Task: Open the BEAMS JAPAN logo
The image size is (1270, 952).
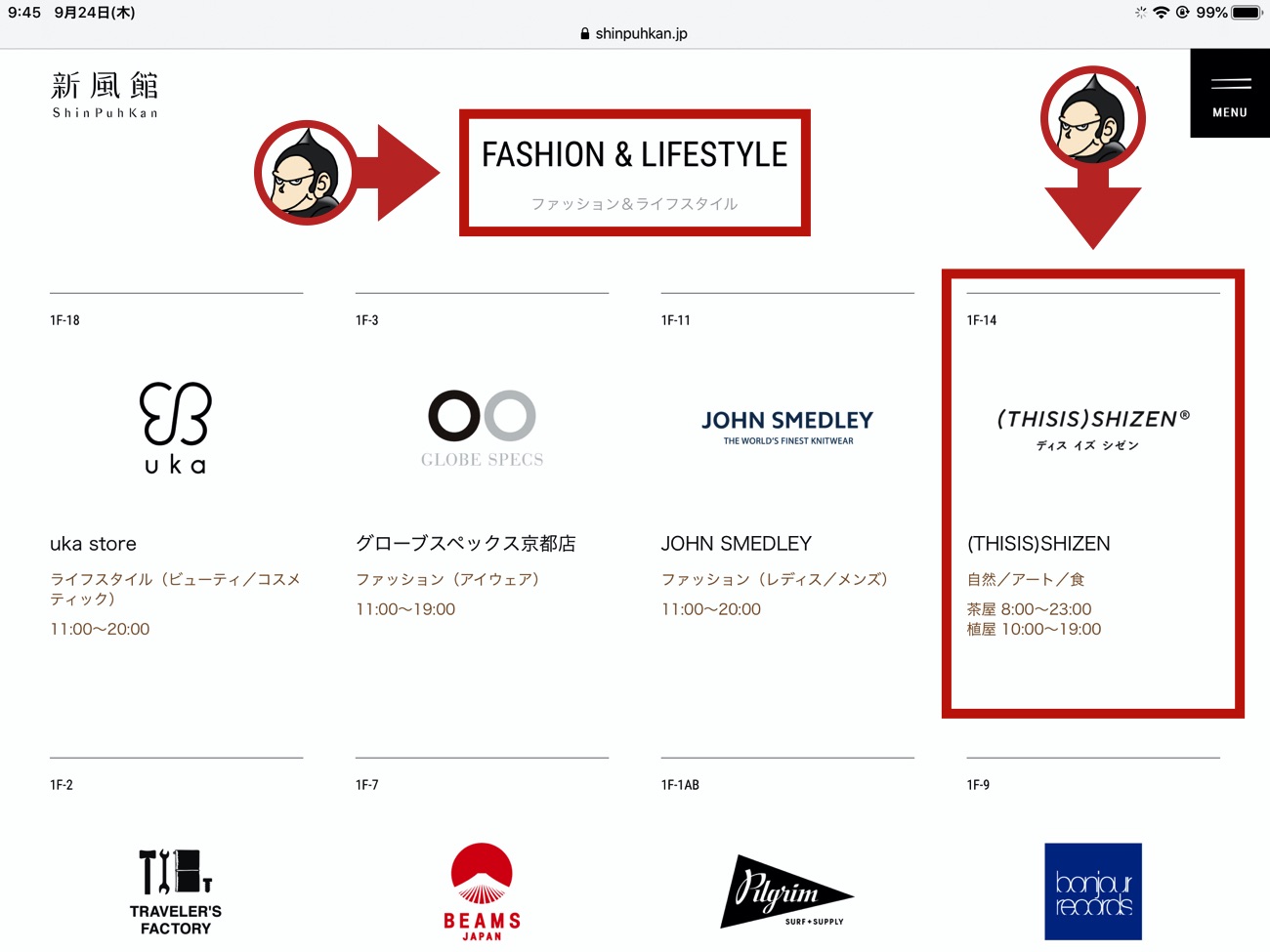Action: 482,892
